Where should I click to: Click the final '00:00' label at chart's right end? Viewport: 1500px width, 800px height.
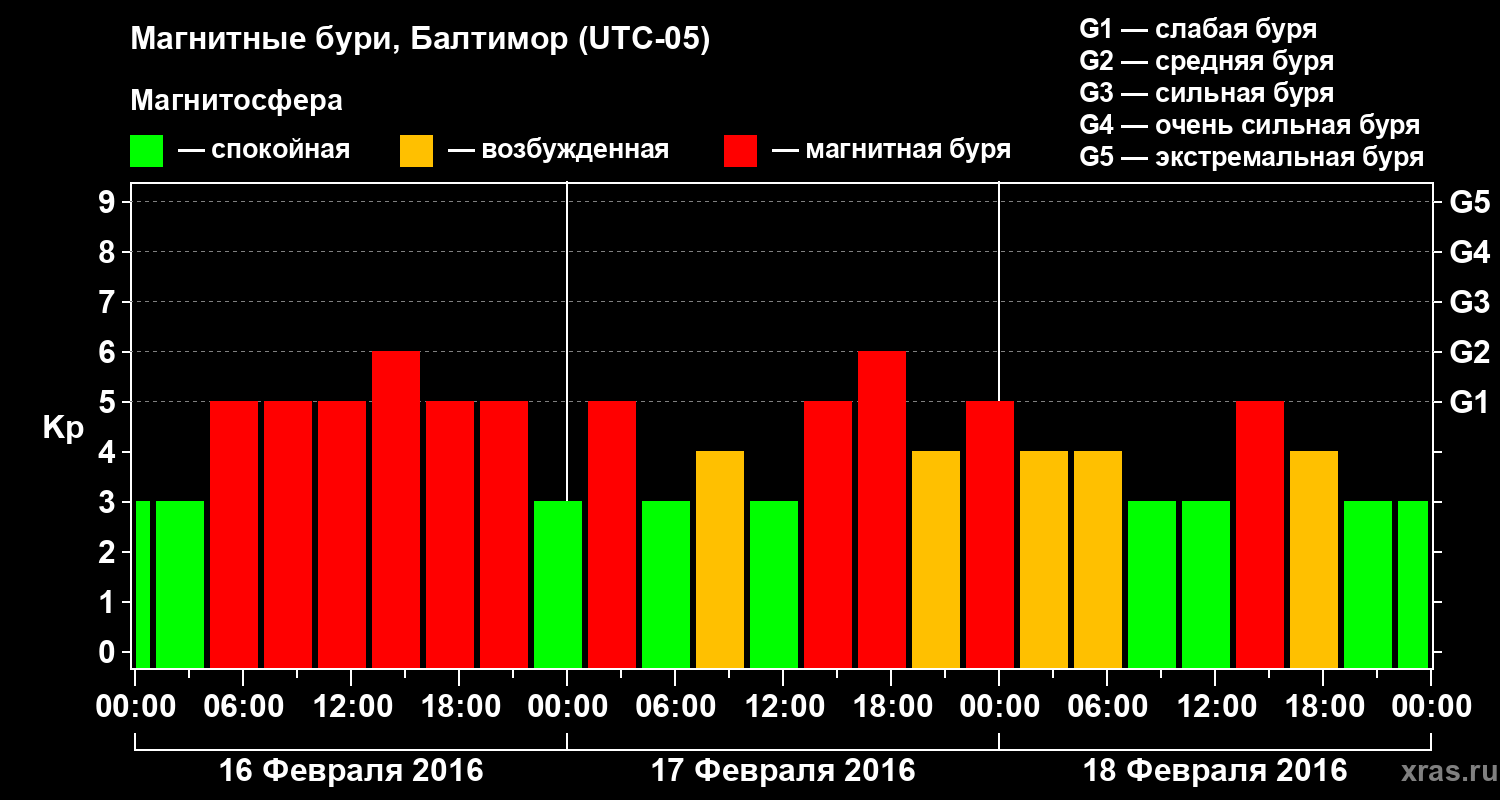[x=1431, y=706]
